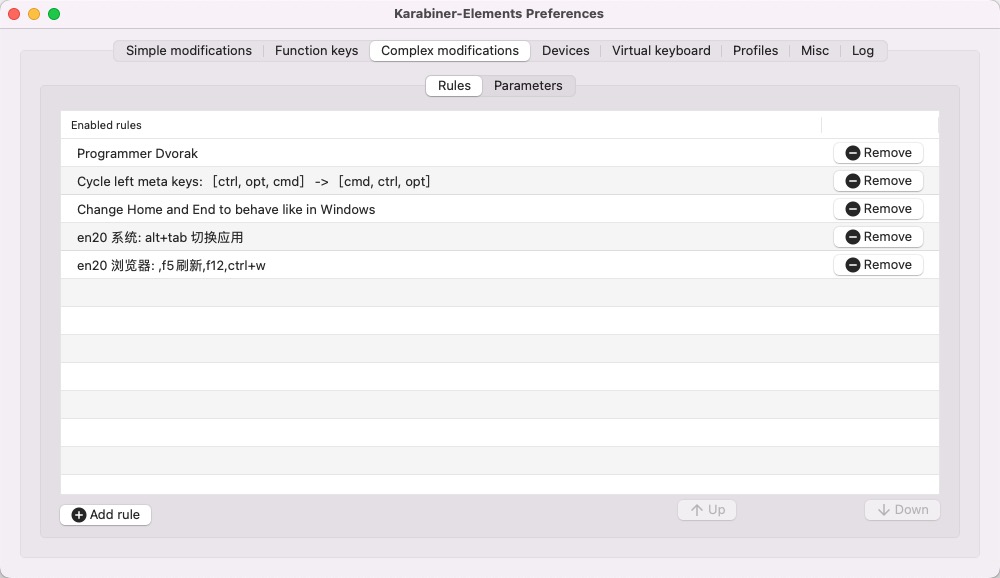Switch to the Parameters sub-tab
Screen dimensions: 1000x578
click(528, 85)
